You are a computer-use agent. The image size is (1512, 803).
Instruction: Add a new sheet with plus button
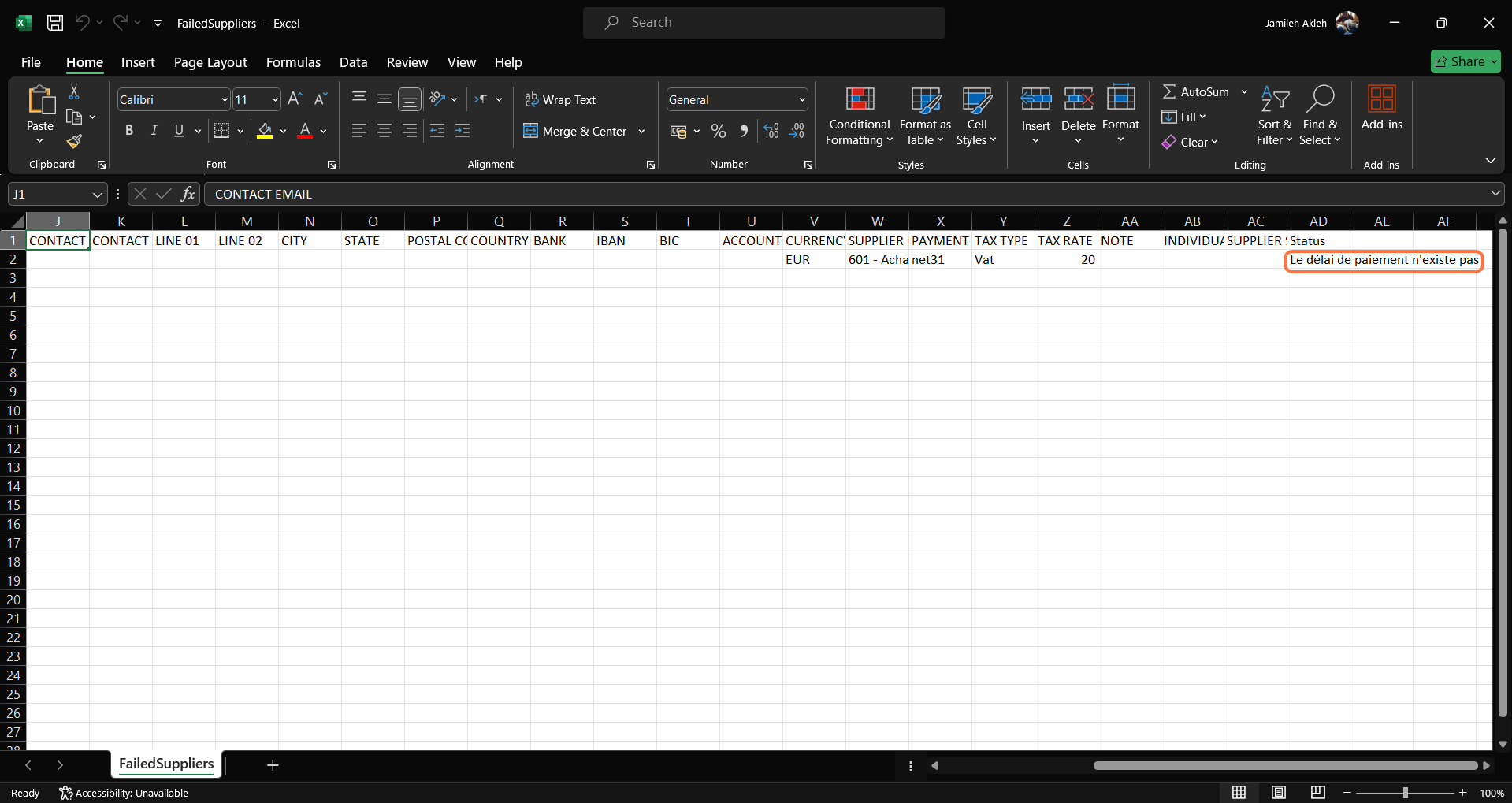273,764
